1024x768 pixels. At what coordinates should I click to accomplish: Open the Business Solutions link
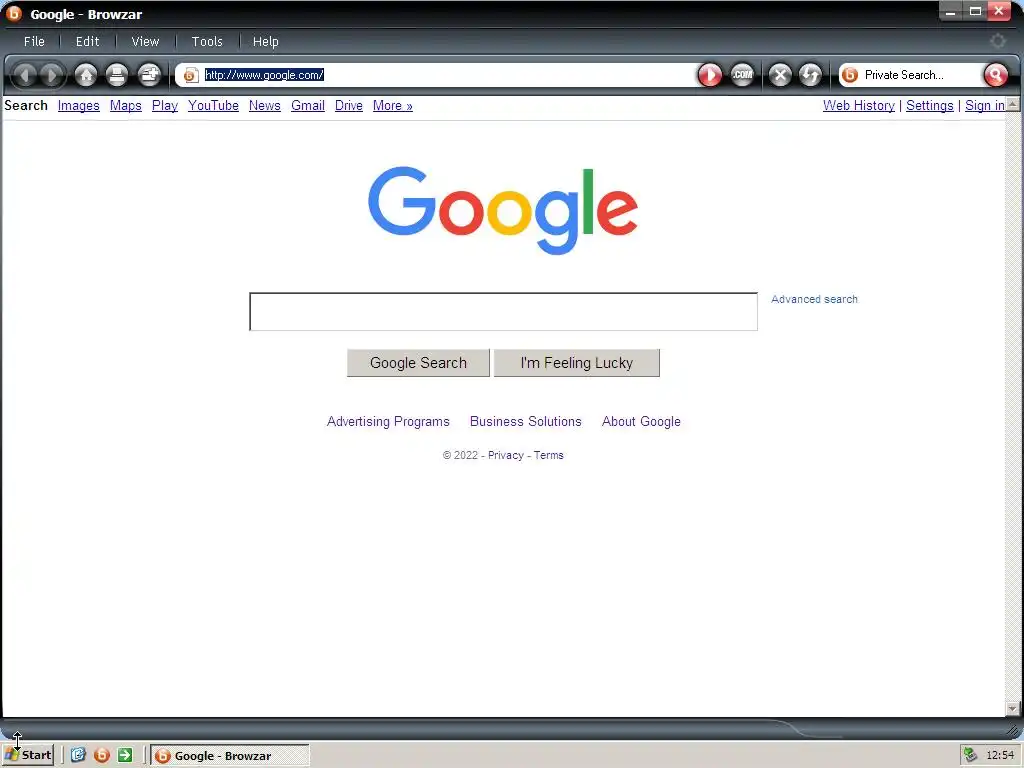(x=526, y=422)
